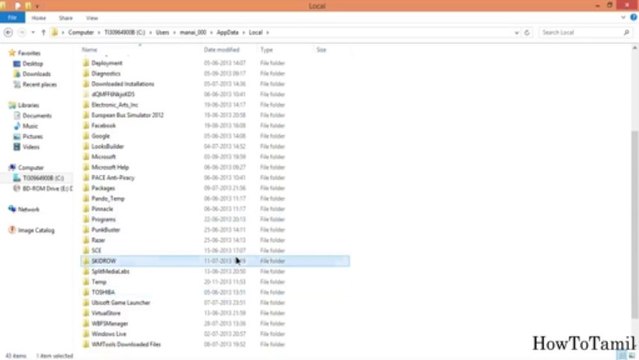Screen dimensions: 639x360
Task: Select the Microsoft Help folder icon
Action: coord(86,167)
